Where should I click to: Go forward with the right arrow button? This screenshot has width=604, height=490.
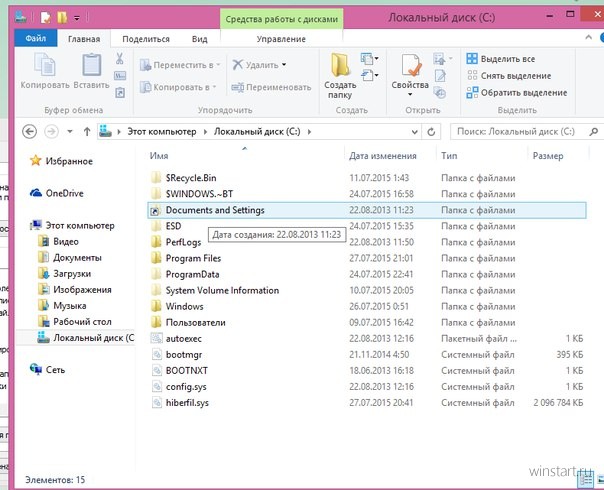51,132
